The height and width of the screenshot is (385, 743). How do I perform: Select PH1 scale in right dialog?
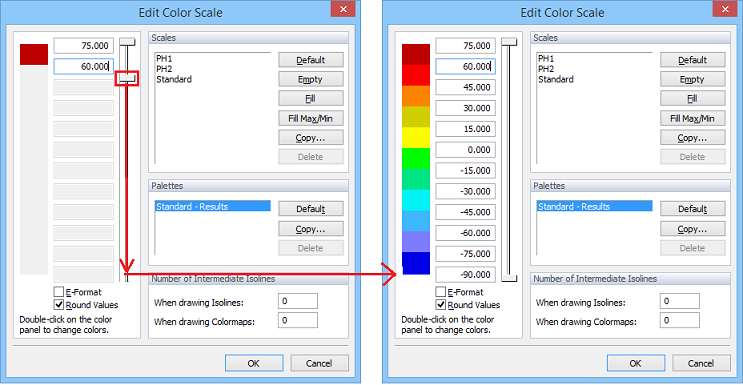[x=545, y=58]
